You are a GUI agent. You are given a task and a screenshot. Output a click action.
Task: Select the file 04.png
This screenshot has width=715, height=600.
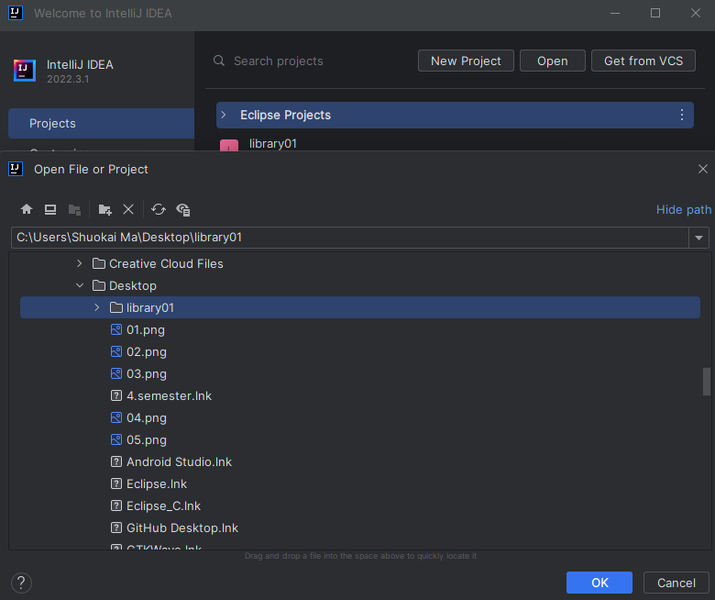tap(360, 418)
